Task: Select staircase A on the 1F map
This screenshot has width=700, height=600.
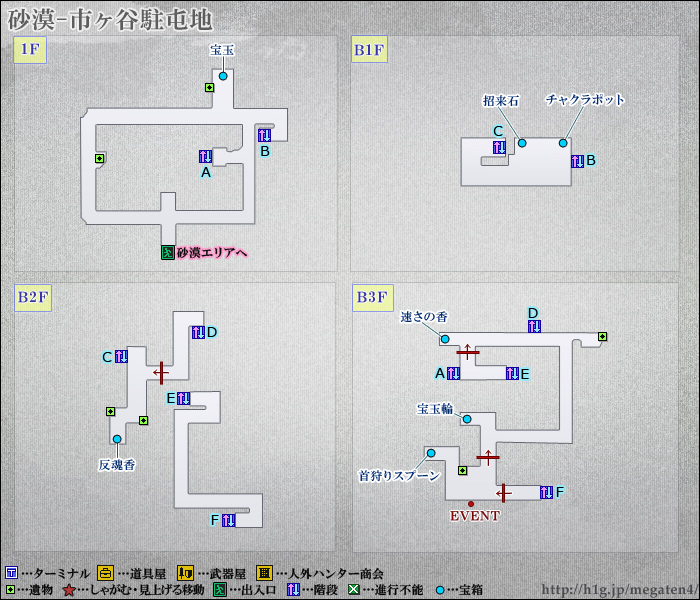Action: [205, 156]
